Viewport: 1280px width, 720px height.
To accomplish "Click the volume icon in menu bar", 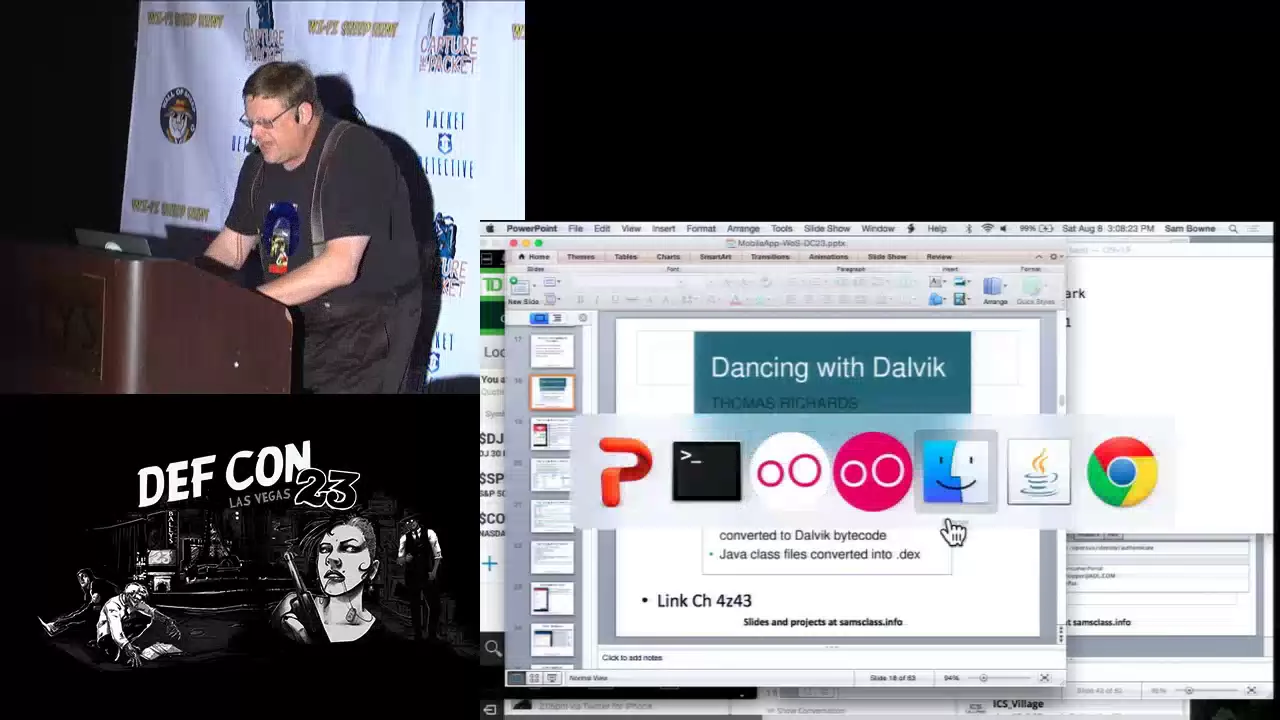I will click(x=1005, y=228).
